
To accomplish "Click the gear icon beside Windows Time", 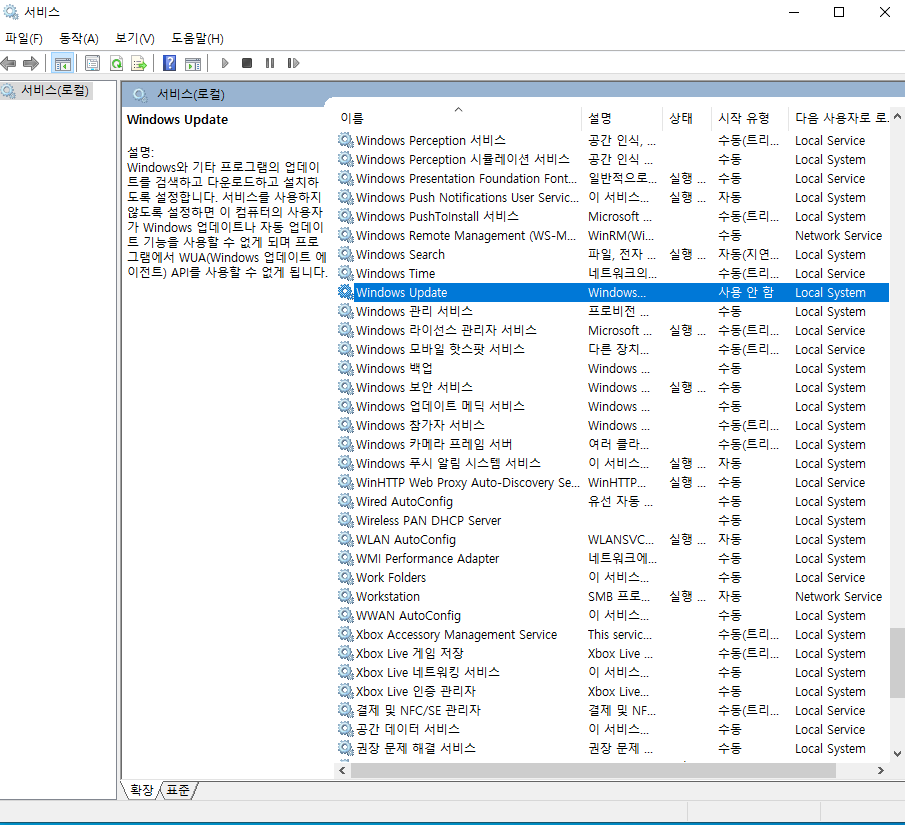I will point(345,273).
